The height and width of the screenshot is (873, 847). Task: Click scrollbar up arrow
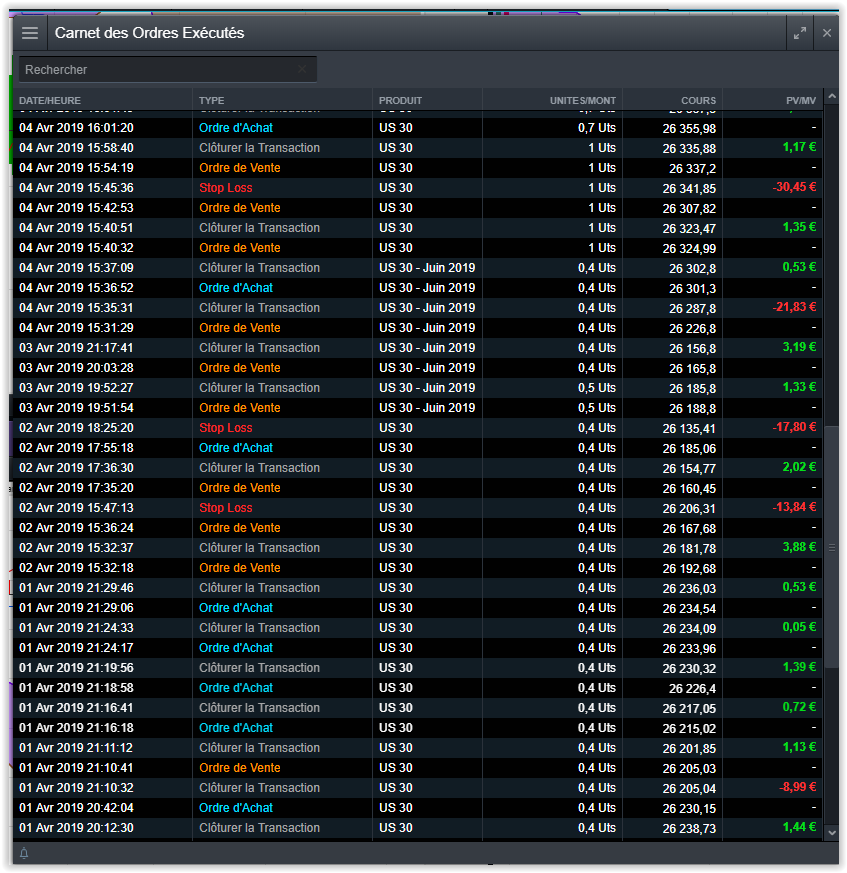click(831, 97)
